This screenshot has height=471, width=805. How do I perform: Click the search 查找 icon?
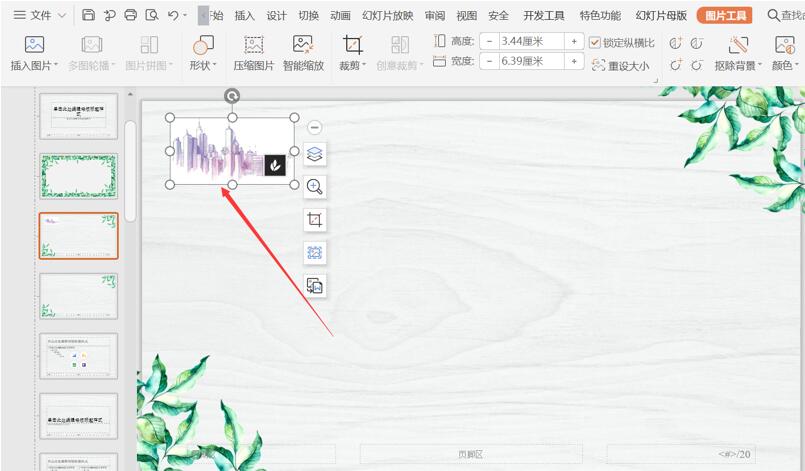tap(773, 15)
